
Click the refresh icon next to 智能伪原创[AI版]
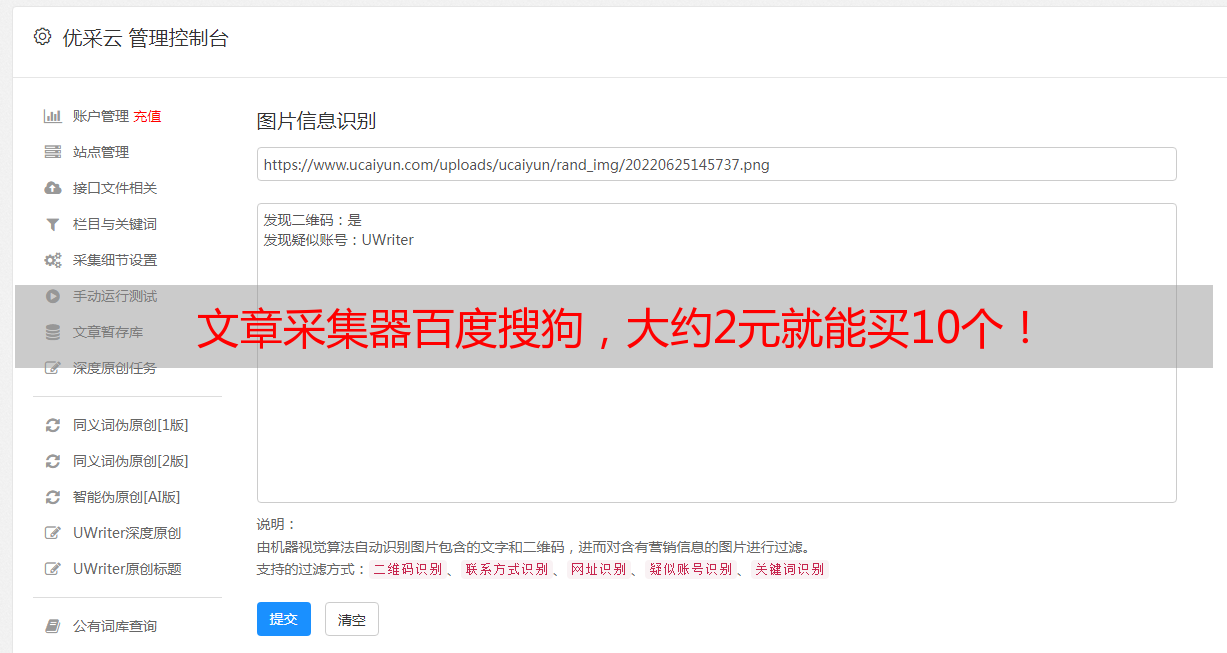(x=53, y=497)
